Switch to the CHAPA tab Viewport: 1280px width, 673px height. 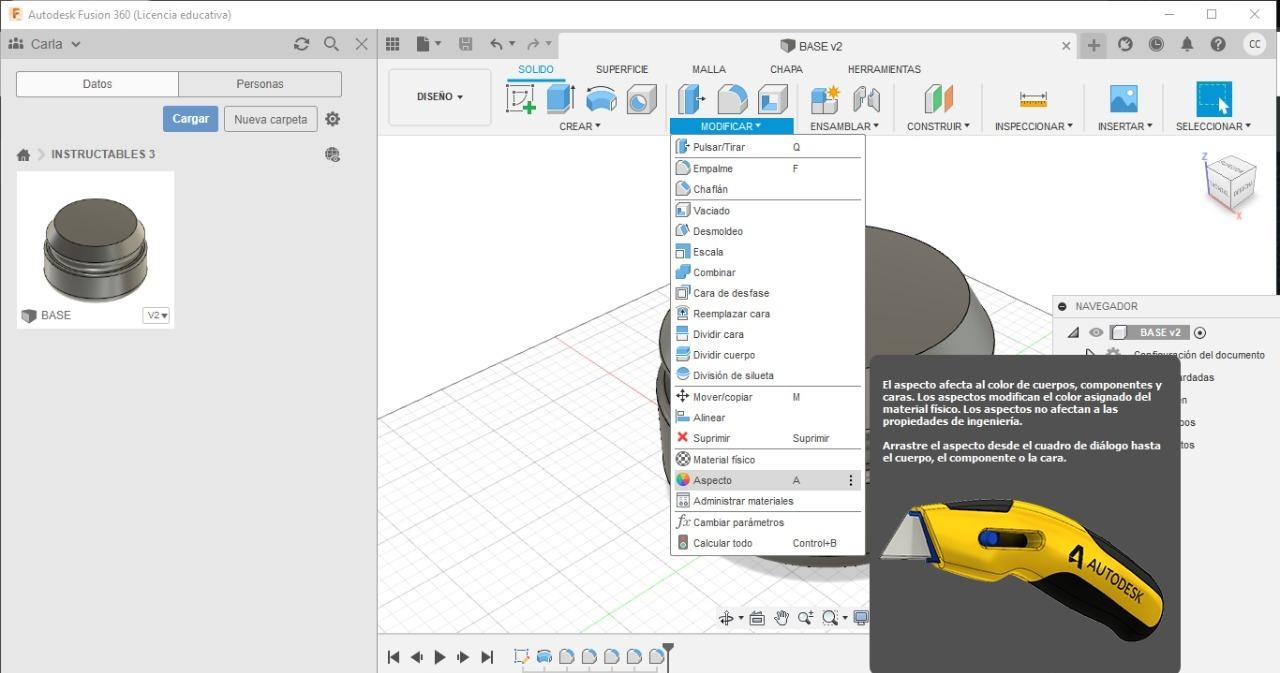point(786,69)
